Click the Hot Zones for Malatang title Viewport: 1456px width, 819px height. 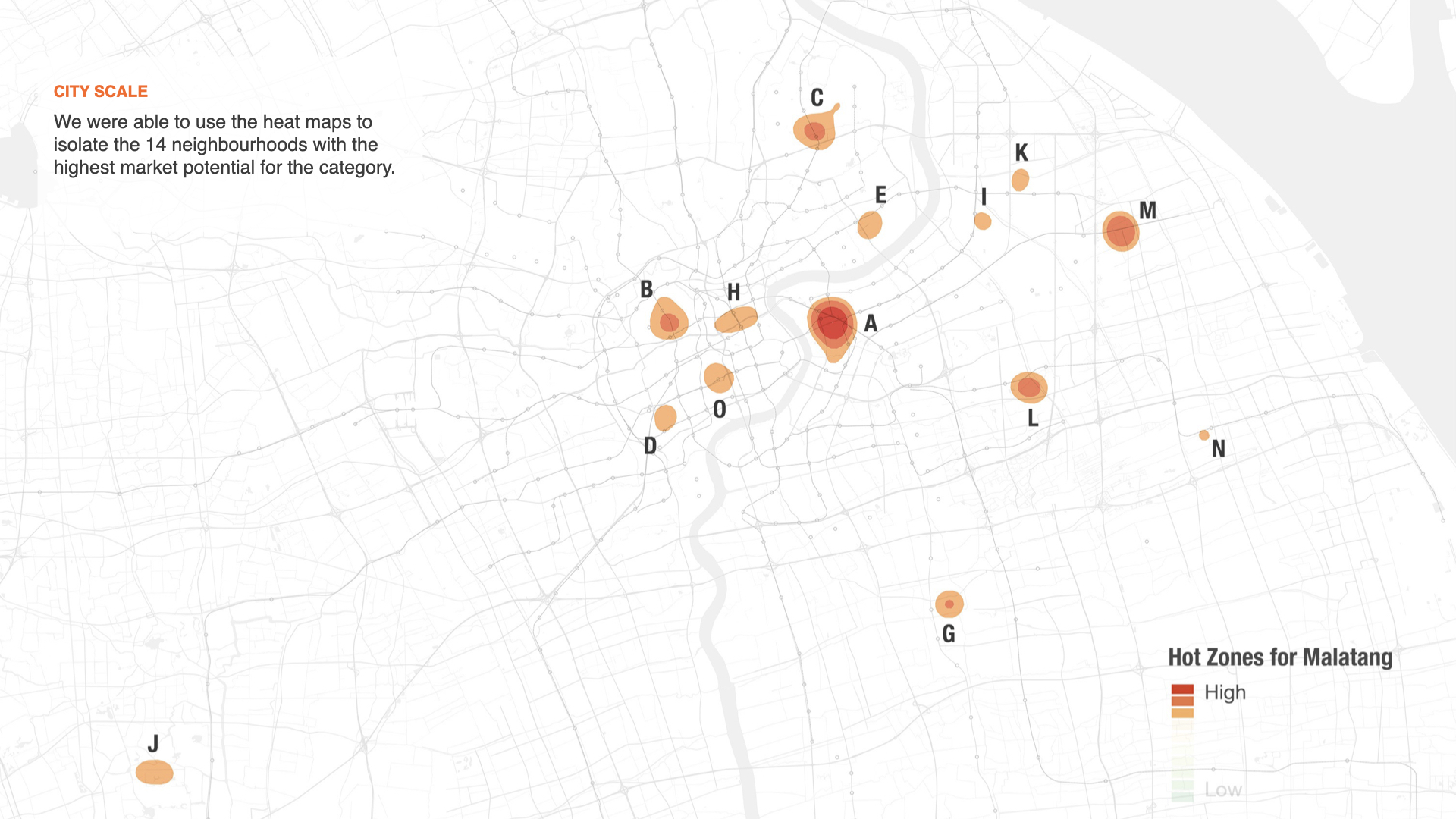[x=1280, y=657]
